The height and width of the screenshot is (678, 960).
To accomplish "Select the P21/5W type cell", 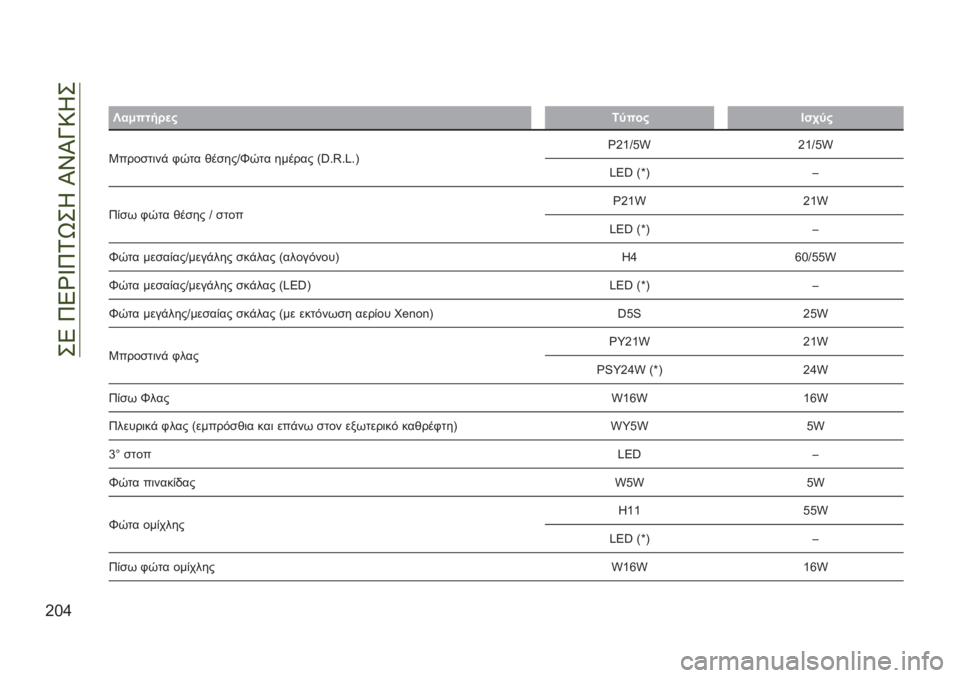I will (x=629, y=145).
